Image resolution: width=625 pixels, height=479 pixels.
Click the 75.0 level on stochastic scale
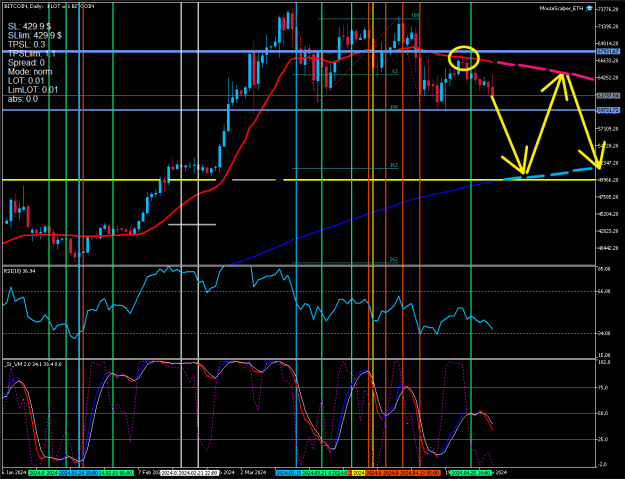(605, 388)
